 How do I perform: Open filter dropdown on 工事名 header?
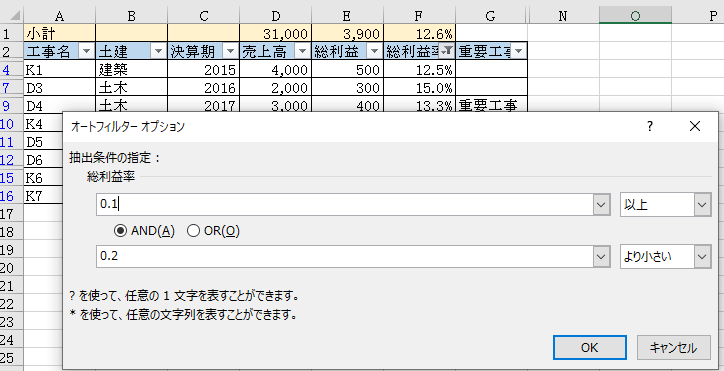86,52
